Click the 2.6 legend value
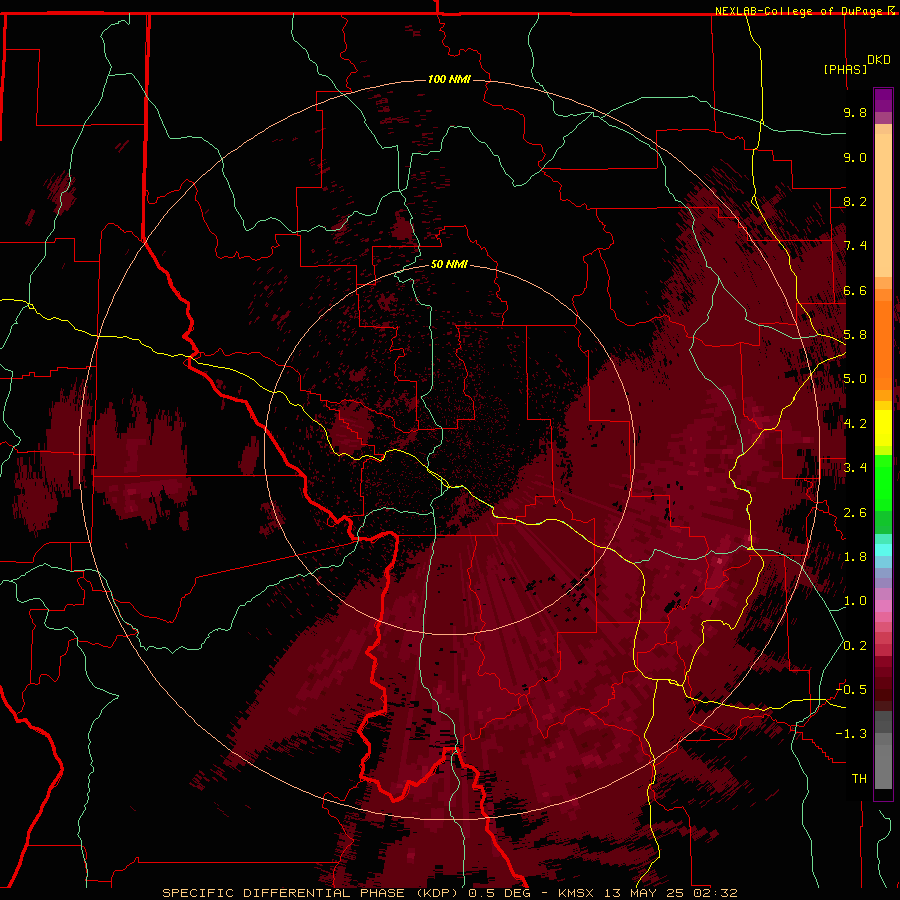This screenshot has width=900, height=900. click(855, 513)
